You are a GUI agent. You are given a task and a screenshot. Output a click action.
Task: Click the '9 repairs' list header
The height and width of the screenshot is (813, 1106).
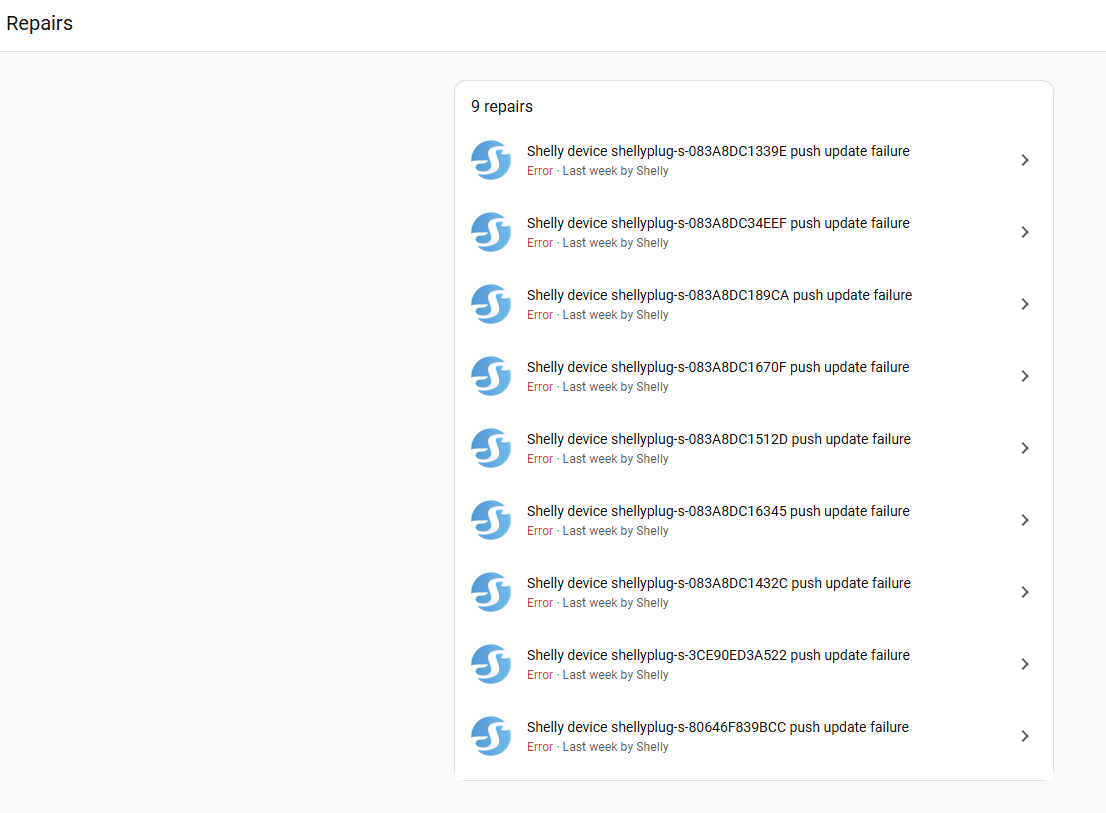tap(502, 107)
